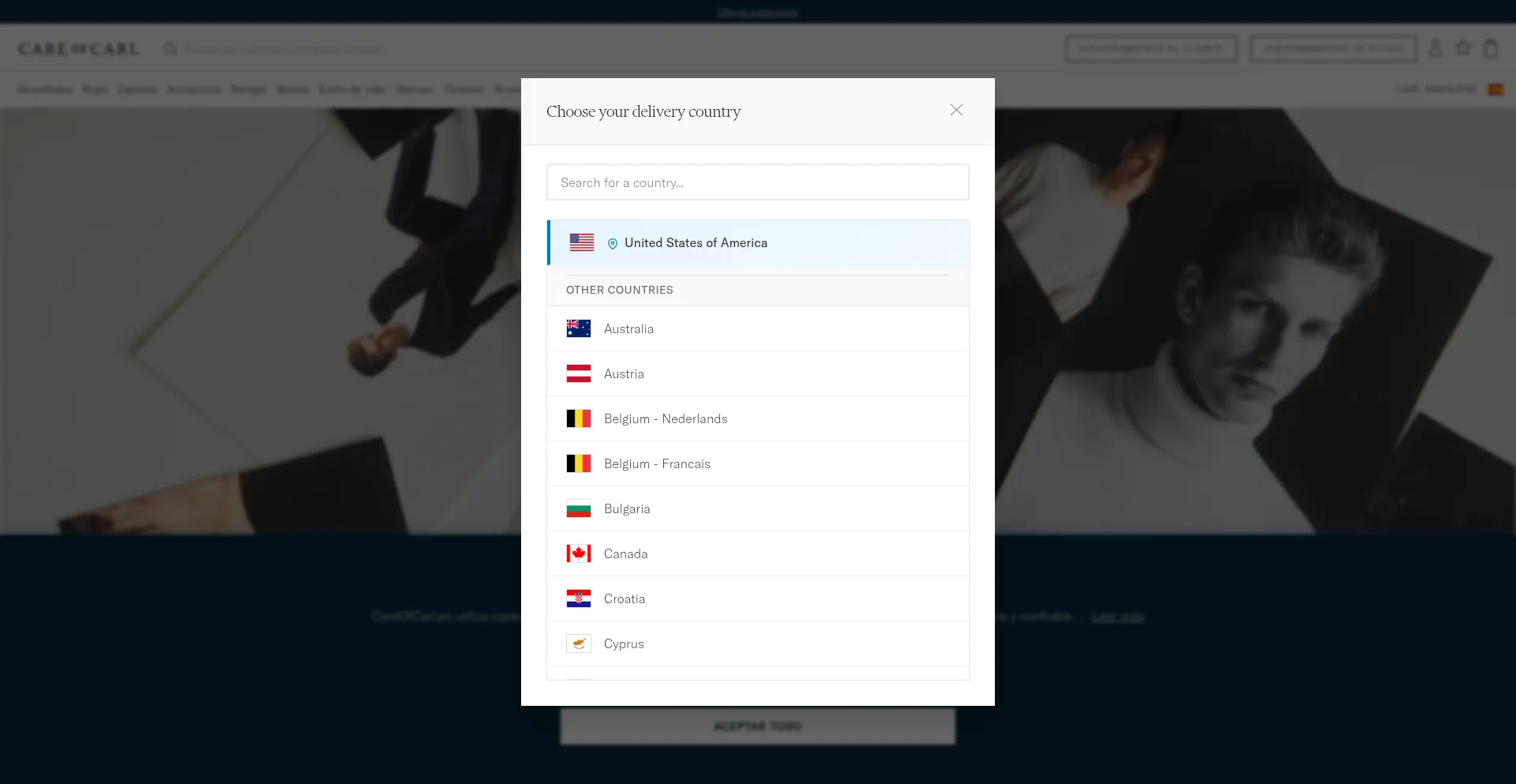Open the 'Accesorios' nav menu item
Screen dimensions: 1516x784
click(194, 89)
